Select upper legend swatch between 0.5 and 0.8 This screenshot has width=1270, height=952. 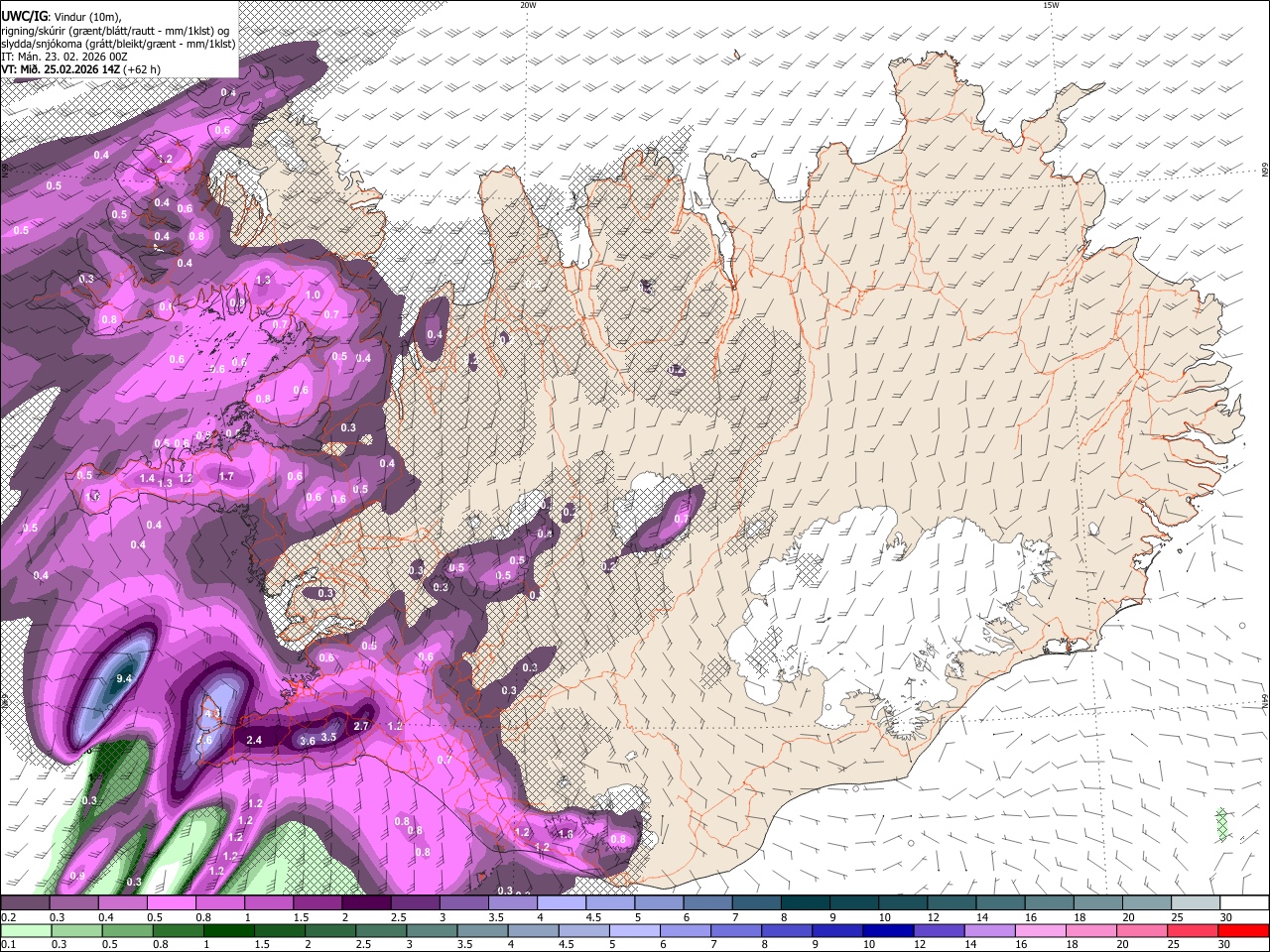[x=171, y=903]
